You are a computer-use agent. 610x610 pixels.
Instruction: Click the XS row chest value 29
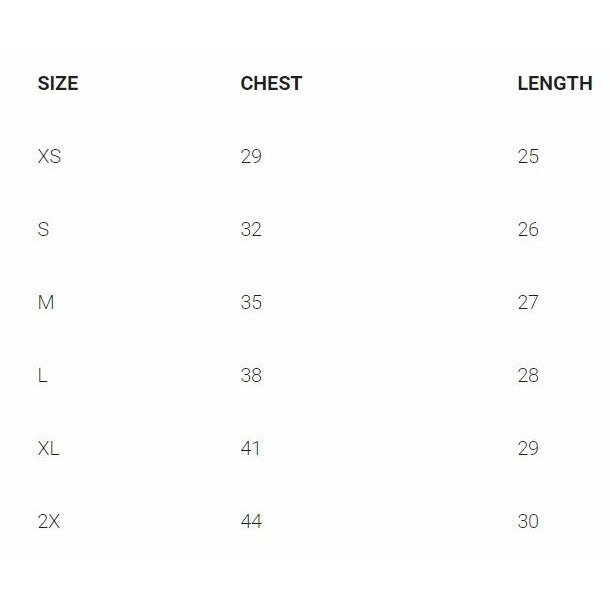251,157
